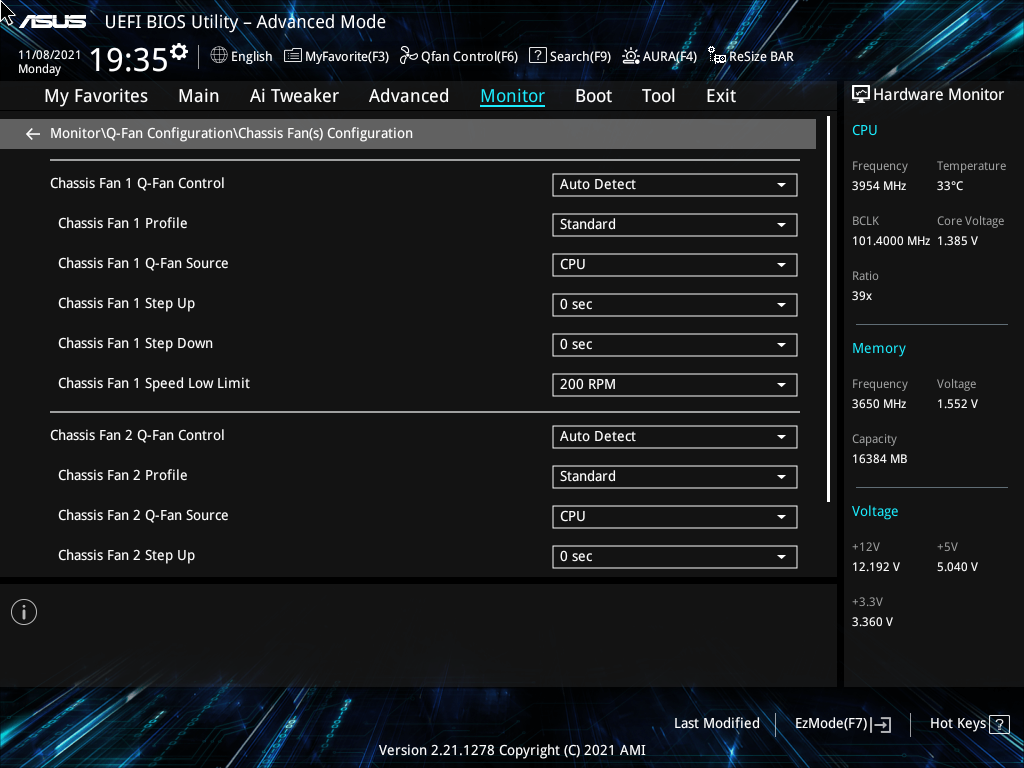Viewport: 1024px width, 768px height.
Task: Click the 16384 MB capacity value
Action: 880,459
